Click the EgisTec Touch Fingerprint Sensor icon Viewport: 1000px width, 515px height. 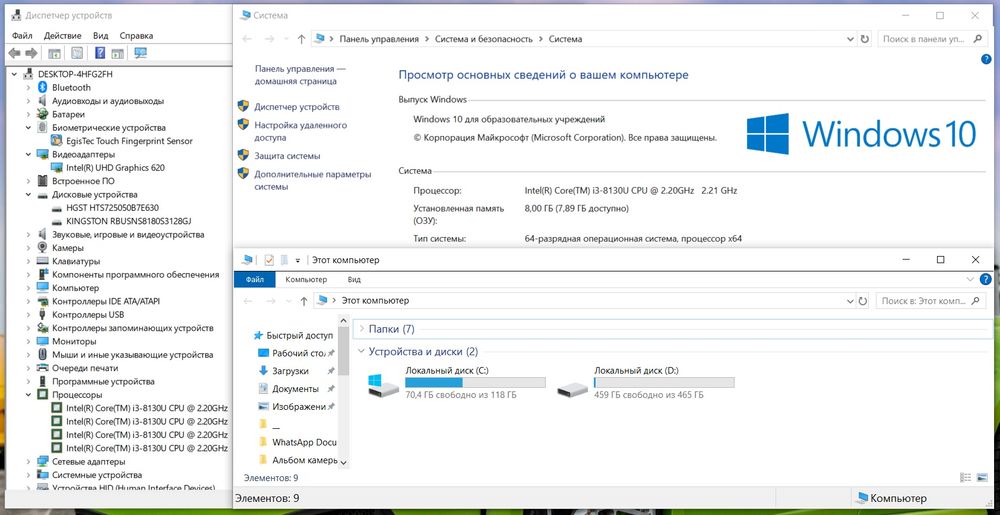[x=57, y=141]
